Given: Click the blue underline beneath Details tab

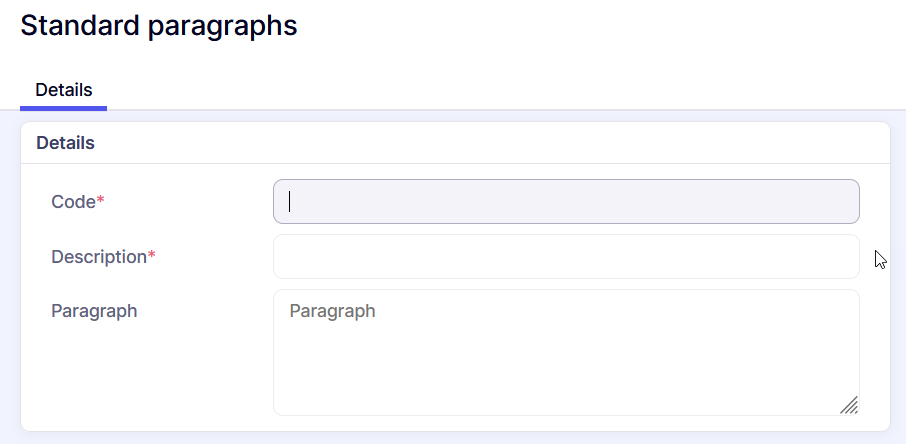Looking at the screenshot, I should coord(64,108).
